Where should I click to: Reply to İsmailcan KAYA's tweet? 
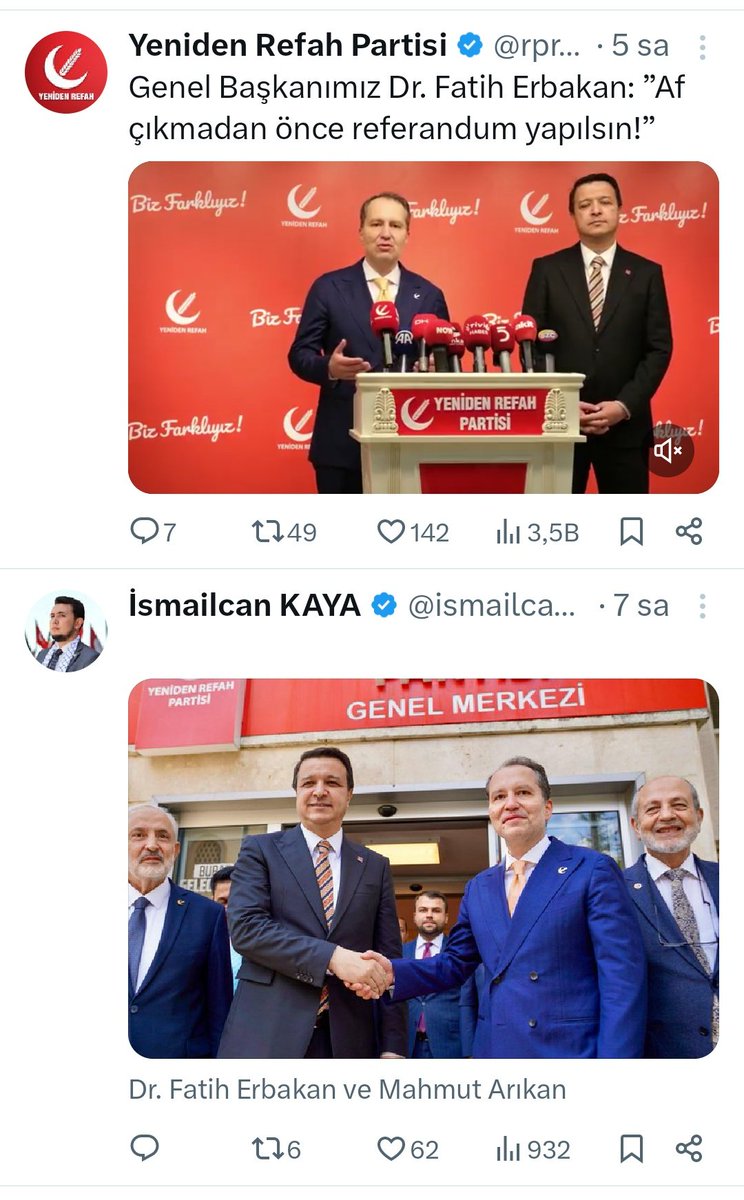coord(145,1149)
